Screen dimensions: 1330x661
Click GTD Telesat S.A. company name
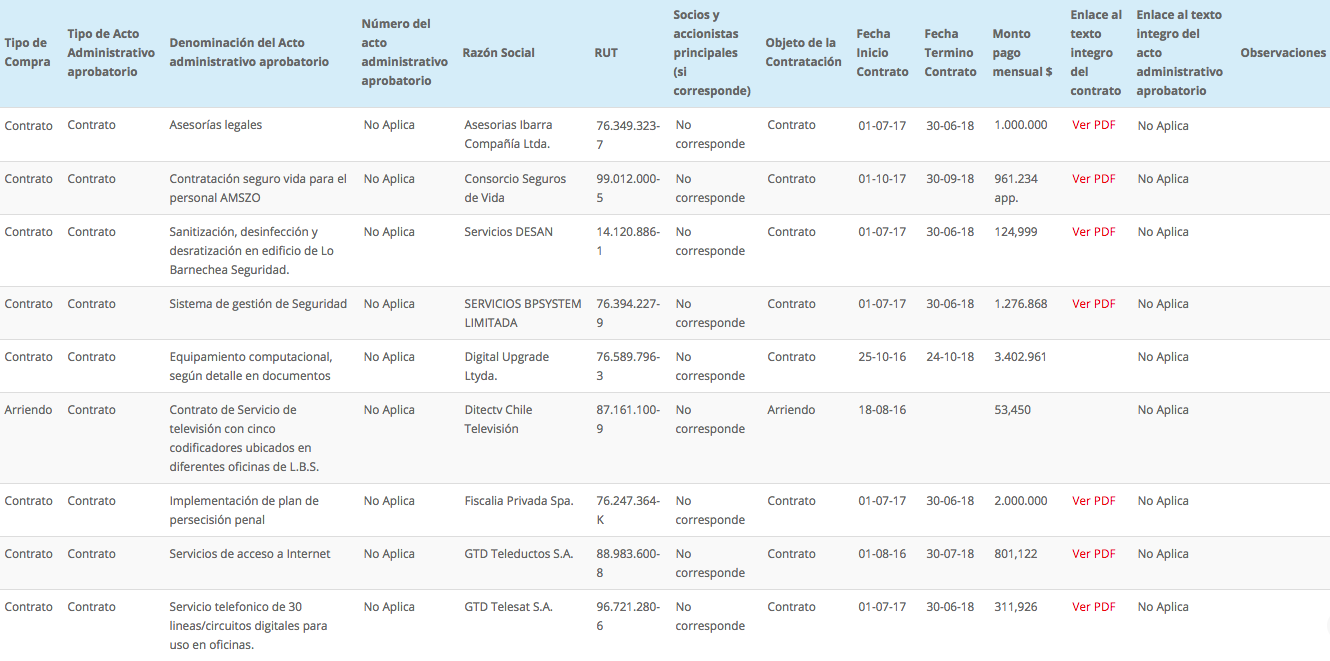tap(508, 607)
